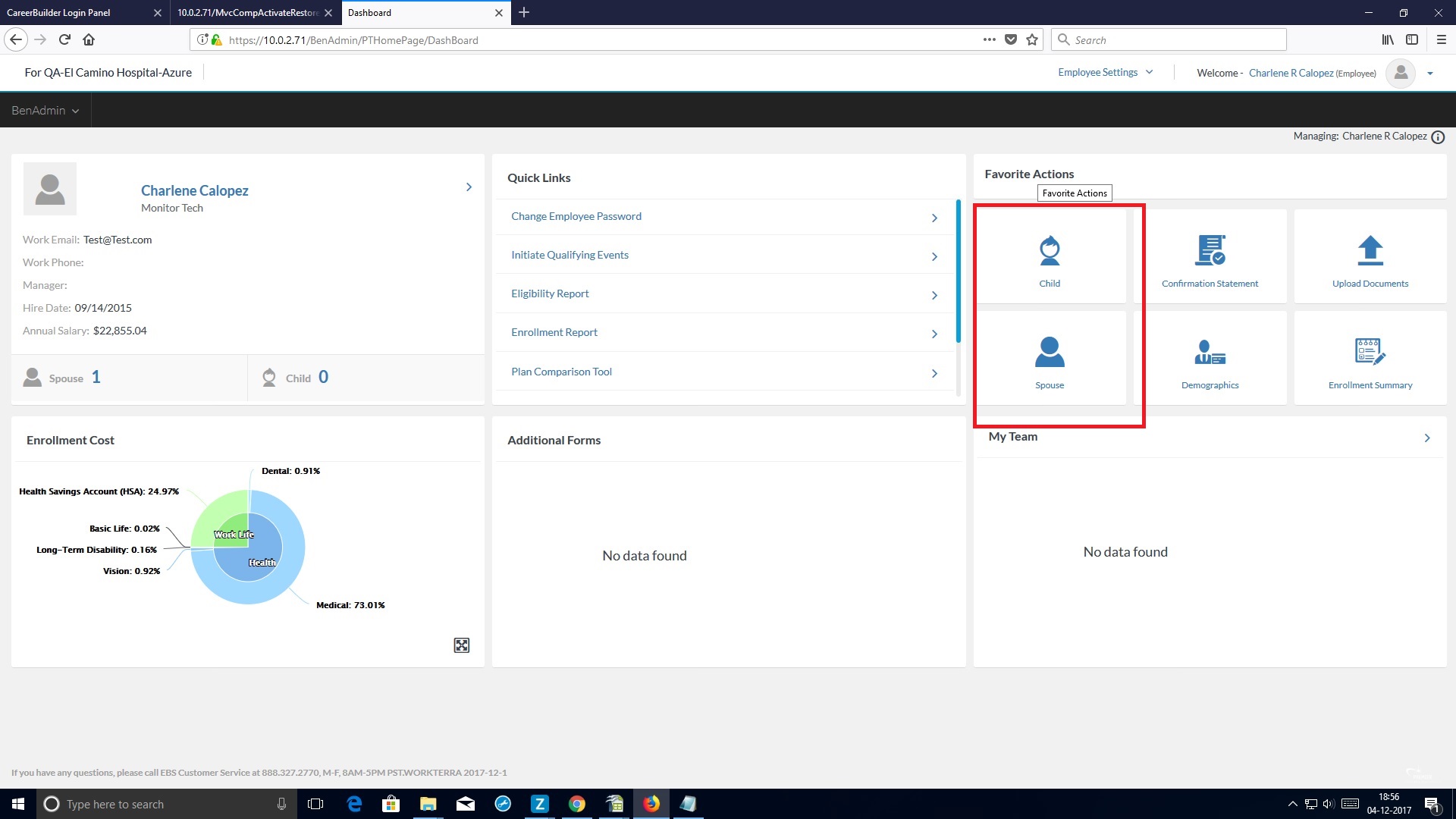Click the Upload Documents arrow icon

[1370, 251]
